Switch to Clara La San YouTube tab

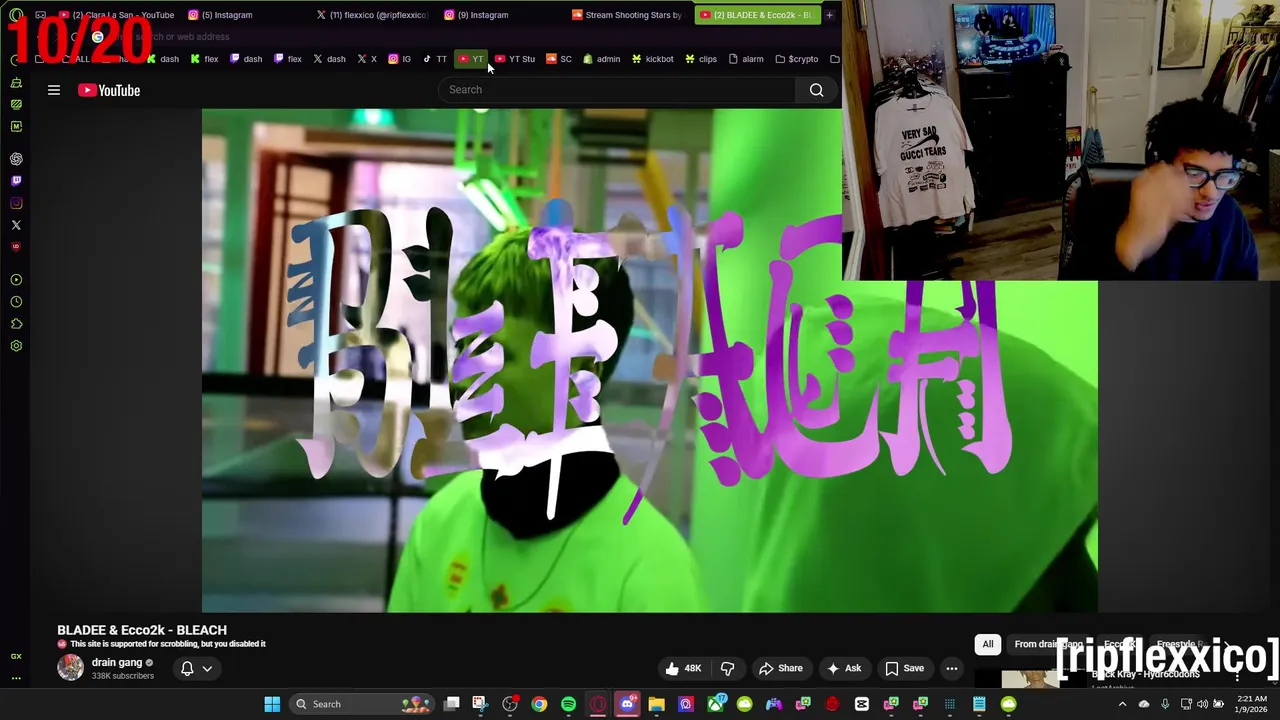click(115, 15)
